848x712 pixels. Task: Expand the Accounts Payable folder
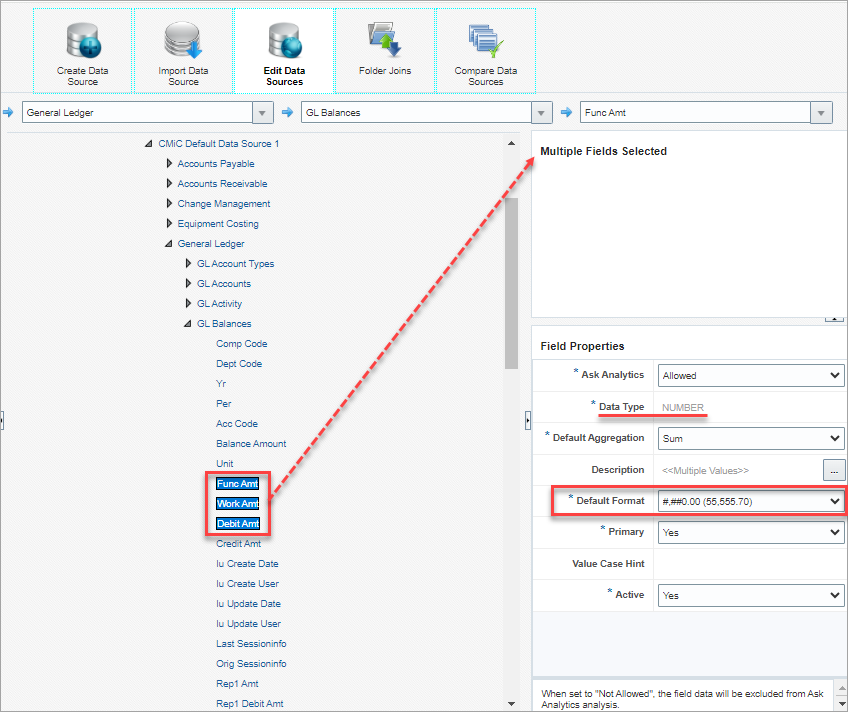click(169, 163)
